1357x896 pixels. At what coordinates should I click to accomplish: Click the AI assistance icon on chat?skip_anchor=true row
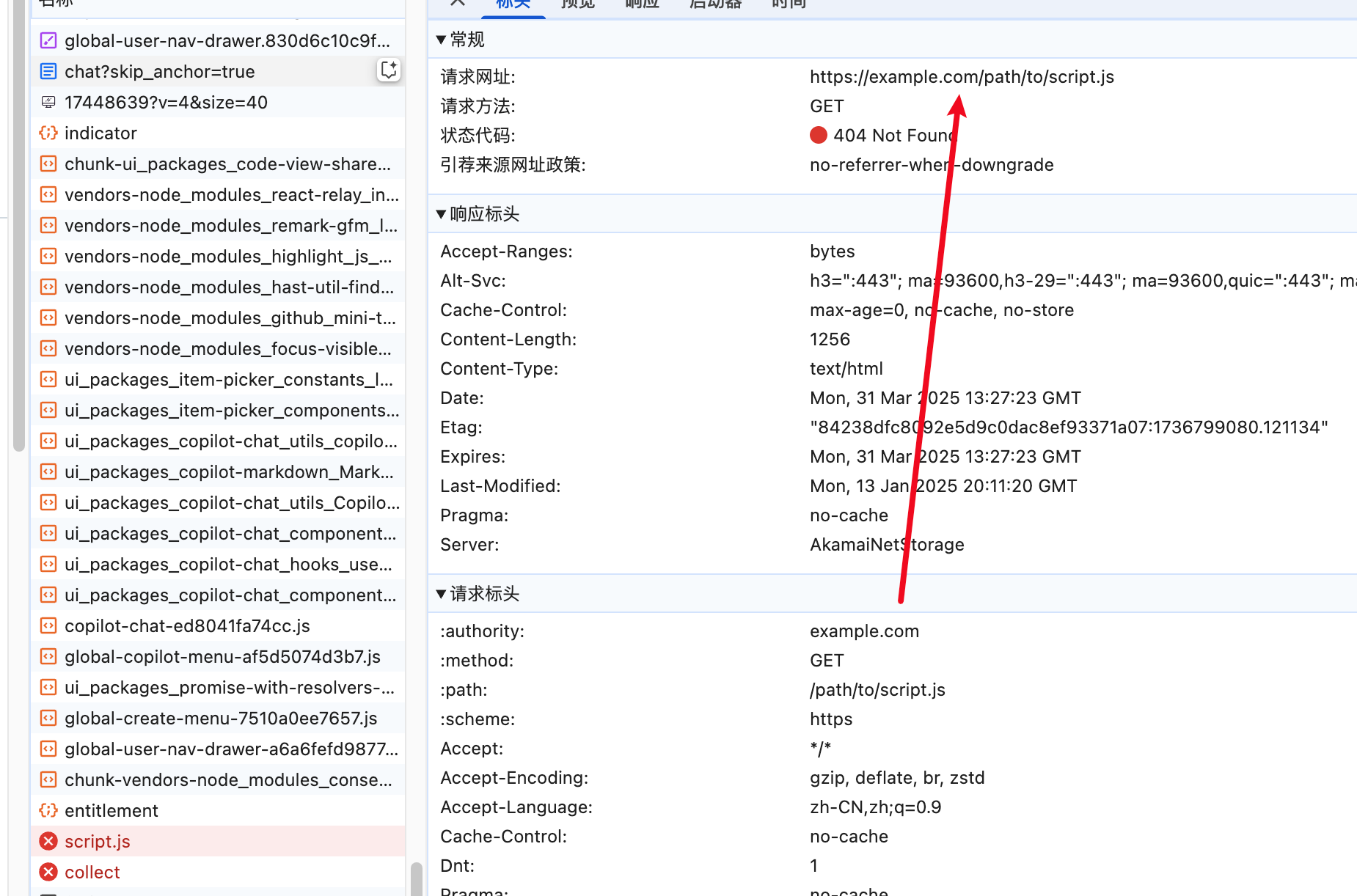pyautogui.click(x=388, y=70)
